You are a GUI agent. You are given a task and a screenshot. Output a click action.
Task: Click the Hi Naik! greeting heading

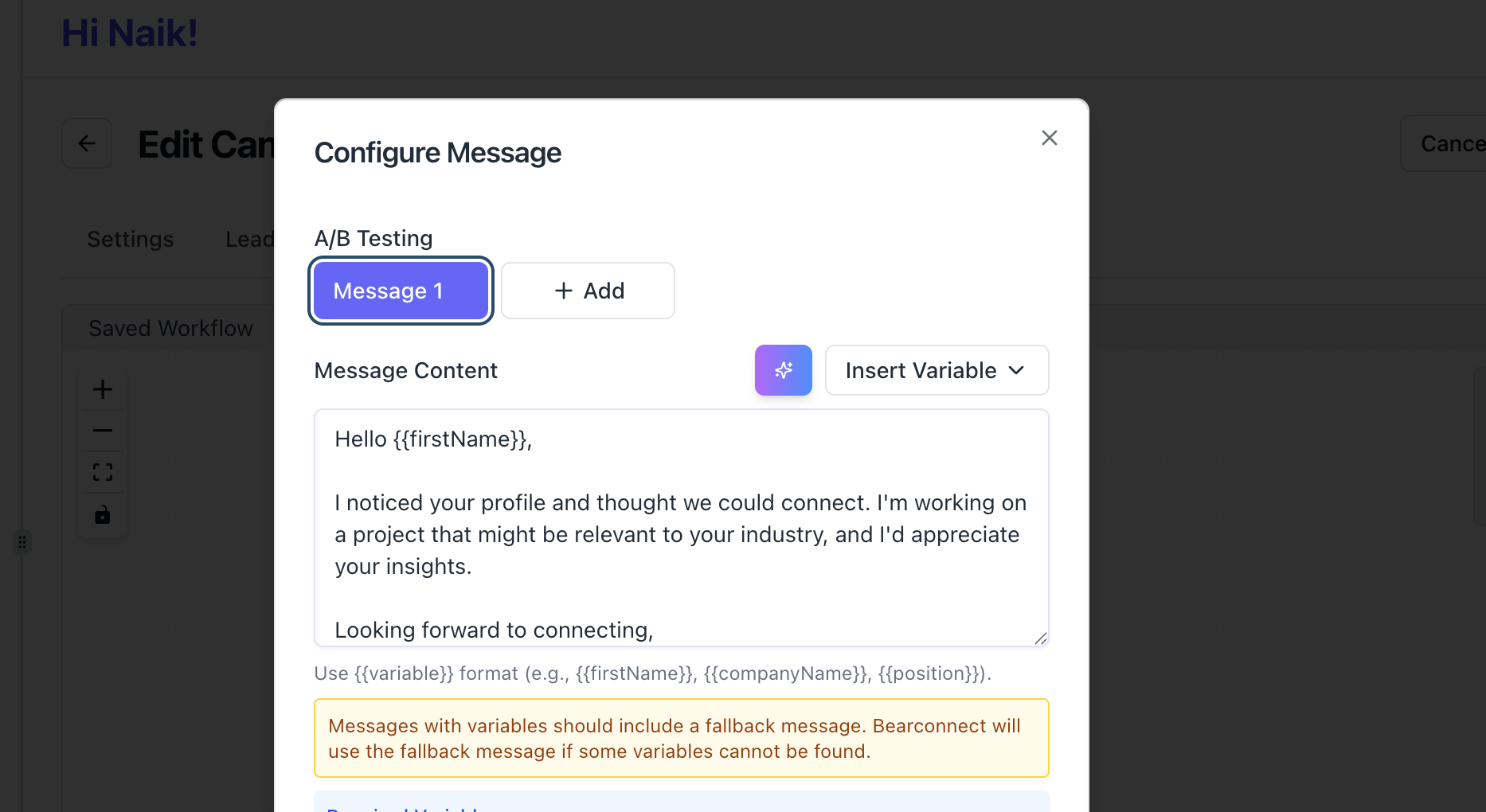click(130, 33)
